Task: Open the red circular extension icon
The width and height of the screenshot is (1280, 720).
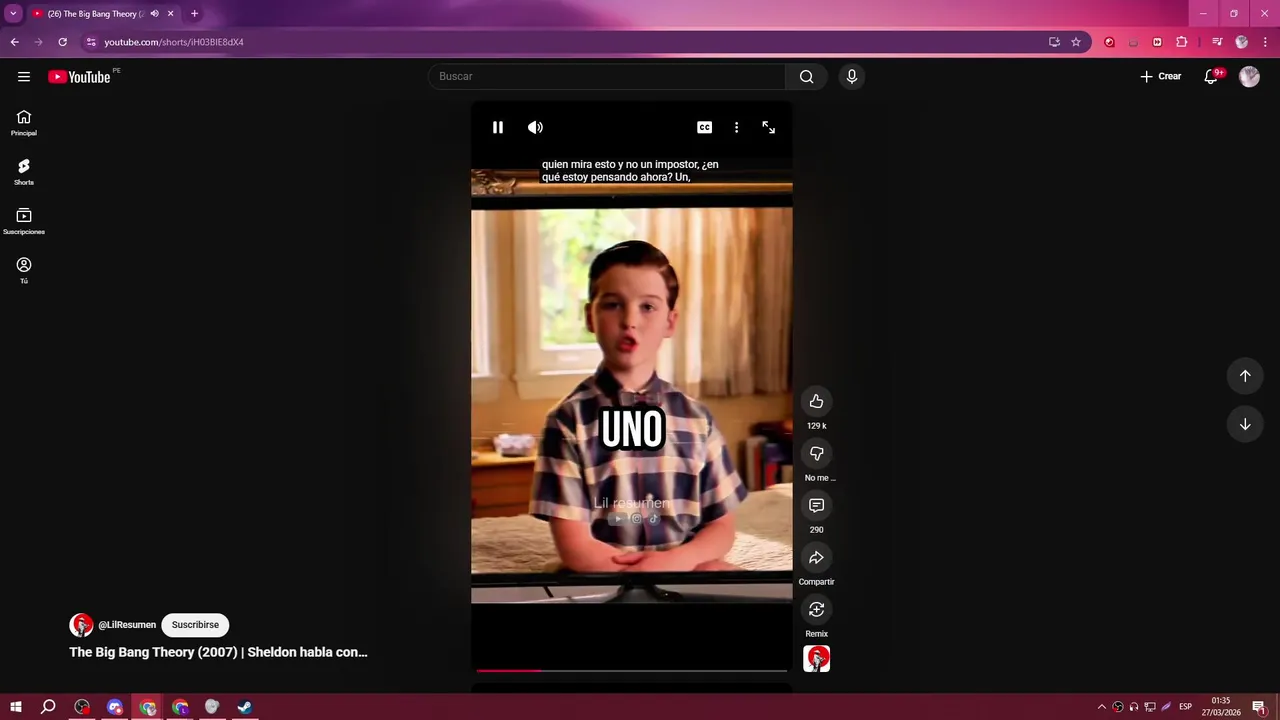Action: coord(1109,42)
